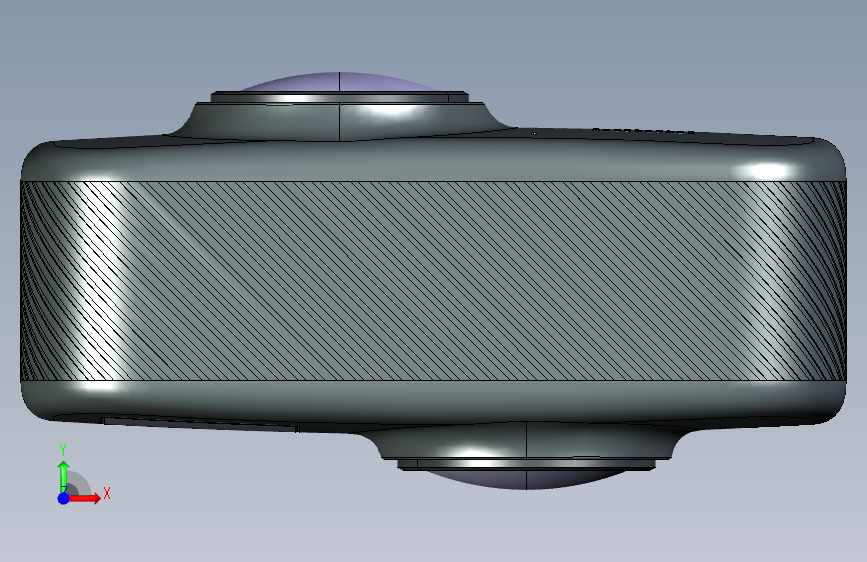The width and height of the screenshot is (867, 562).
Task: Select the purple lens dome on top of the model
Action: click(x=340, y=82)
